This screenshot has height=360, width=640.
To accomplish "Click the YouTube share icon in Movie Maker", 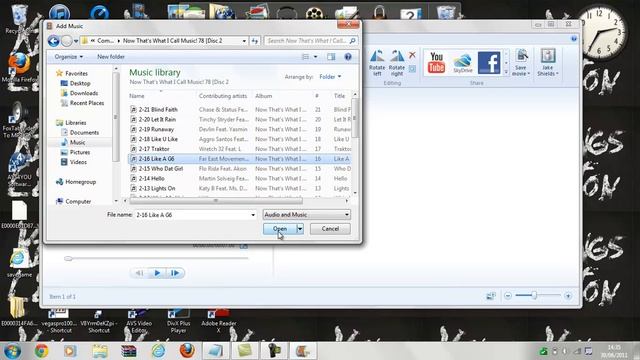I will [436, 62].
